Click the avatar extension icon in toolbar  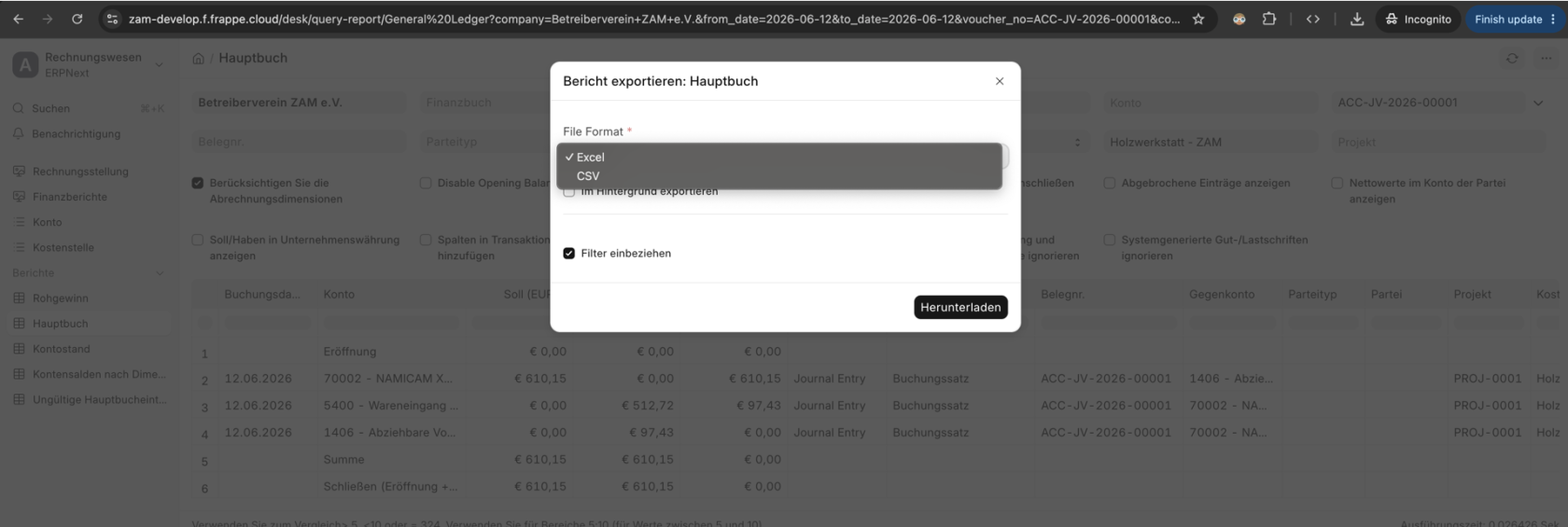point(1239,19)
